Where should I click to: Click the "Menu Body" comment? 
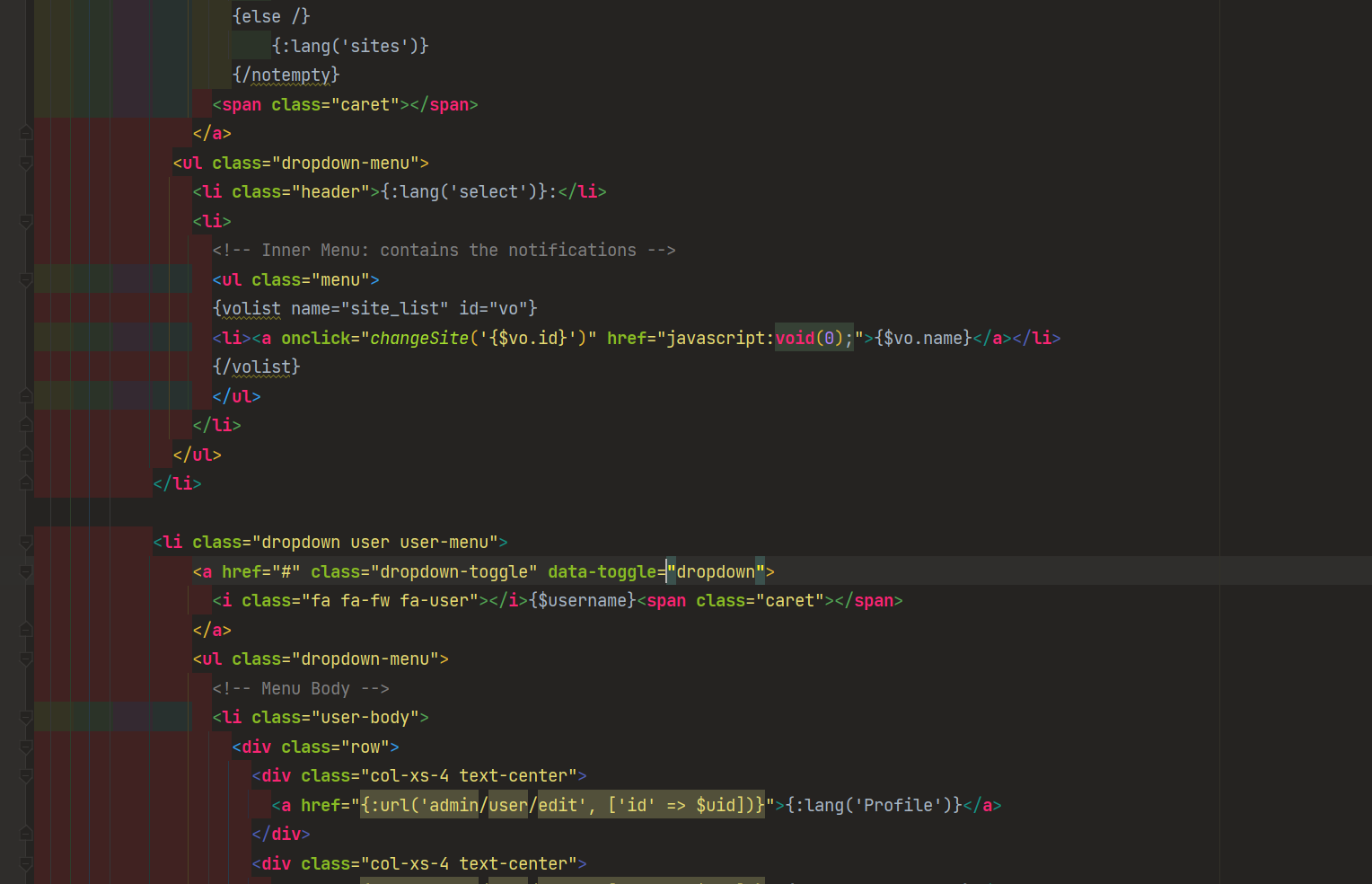click(301, 688)
